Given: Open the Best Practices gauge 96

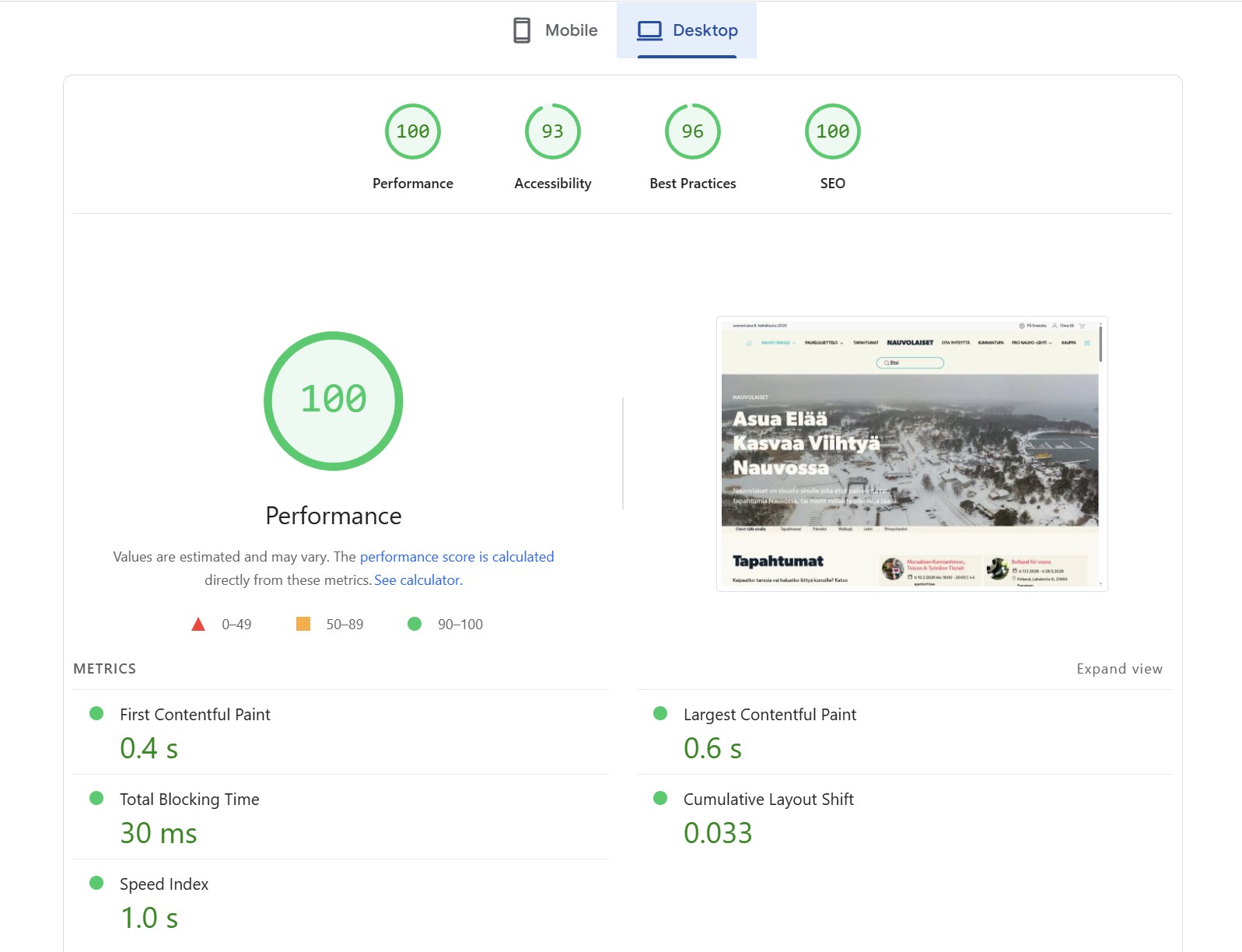Looking at the screenshot, I should (x=692, y=131).
